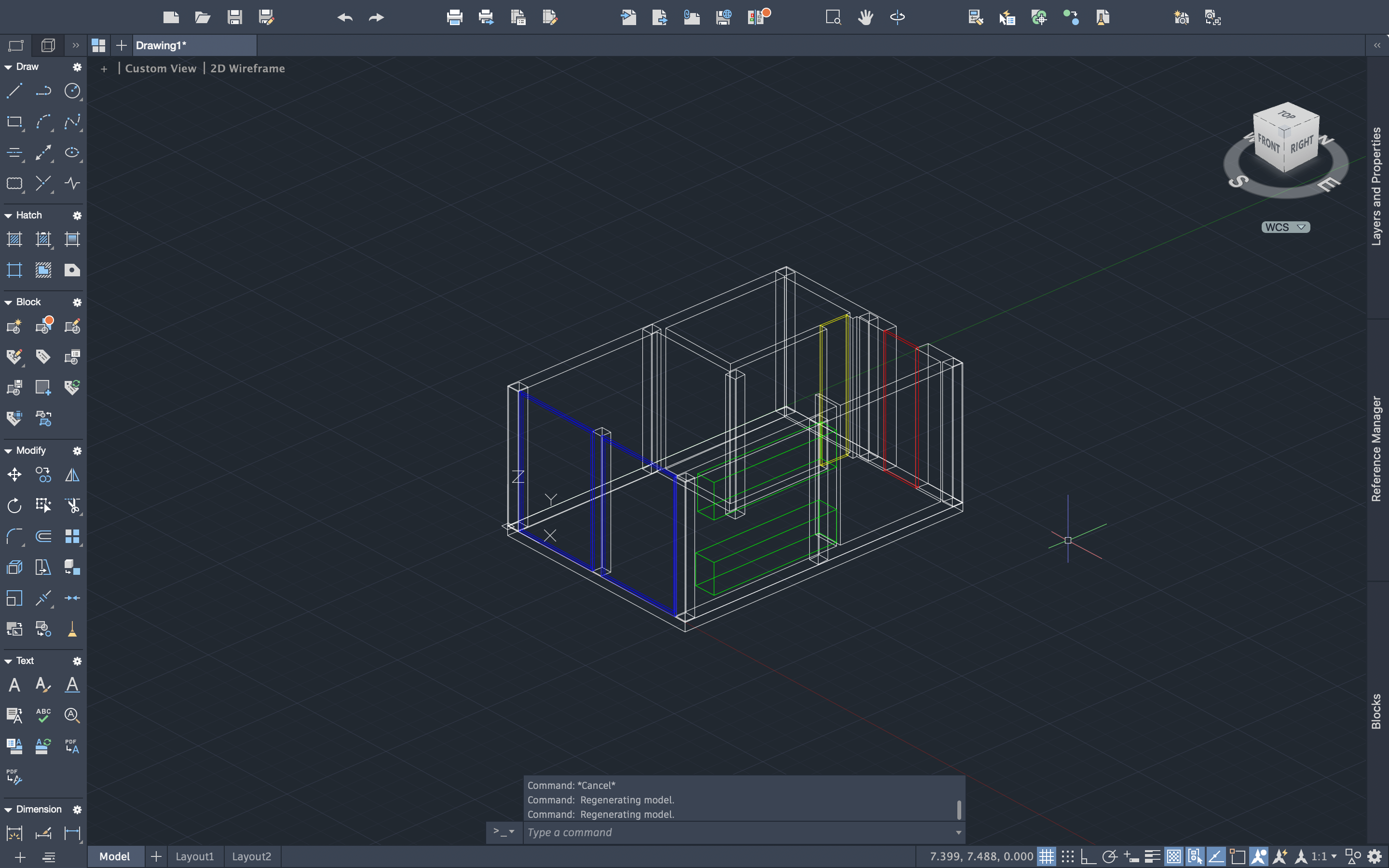The width and height of the screenshot is (1389, 868).
Task: Click the Redo arrow
Action: [x=377, y=17]
